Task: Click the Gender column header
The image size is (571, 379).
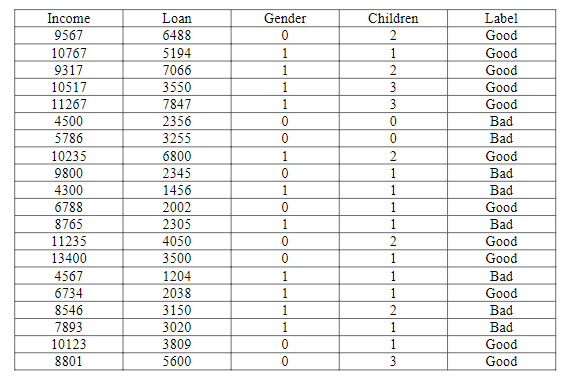Action: pos(285,18)
